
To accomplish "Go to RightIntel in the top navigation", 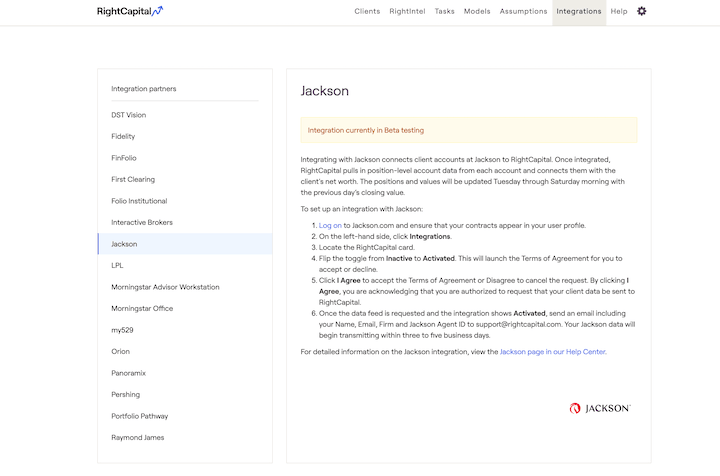I will point(407,11).
